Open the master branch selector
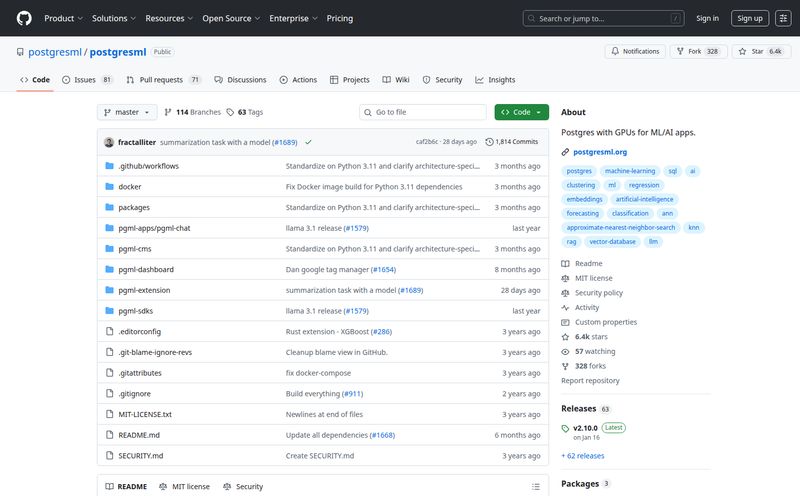 [127, 112]
